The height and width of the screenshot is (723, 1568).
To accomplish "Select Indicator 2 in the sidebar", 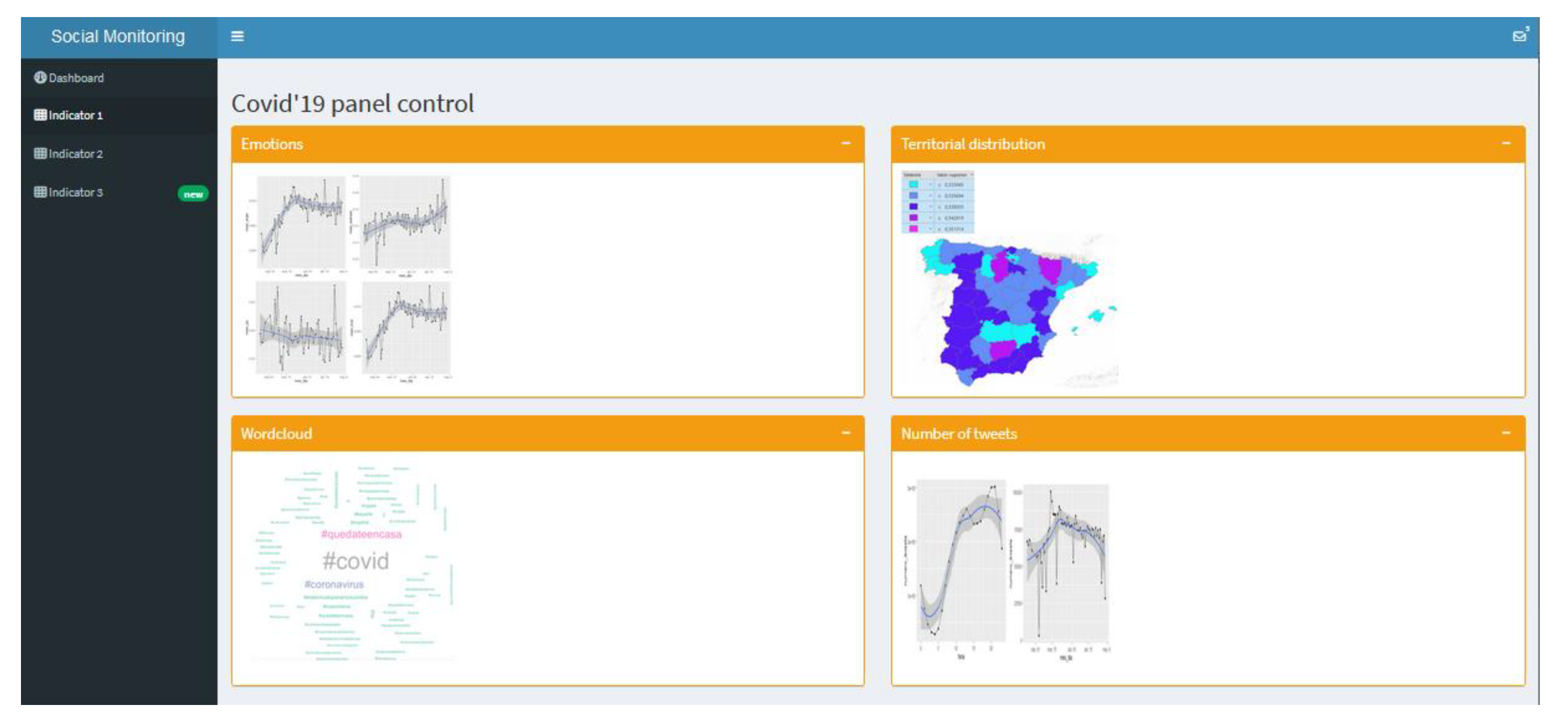I will 76,154.
